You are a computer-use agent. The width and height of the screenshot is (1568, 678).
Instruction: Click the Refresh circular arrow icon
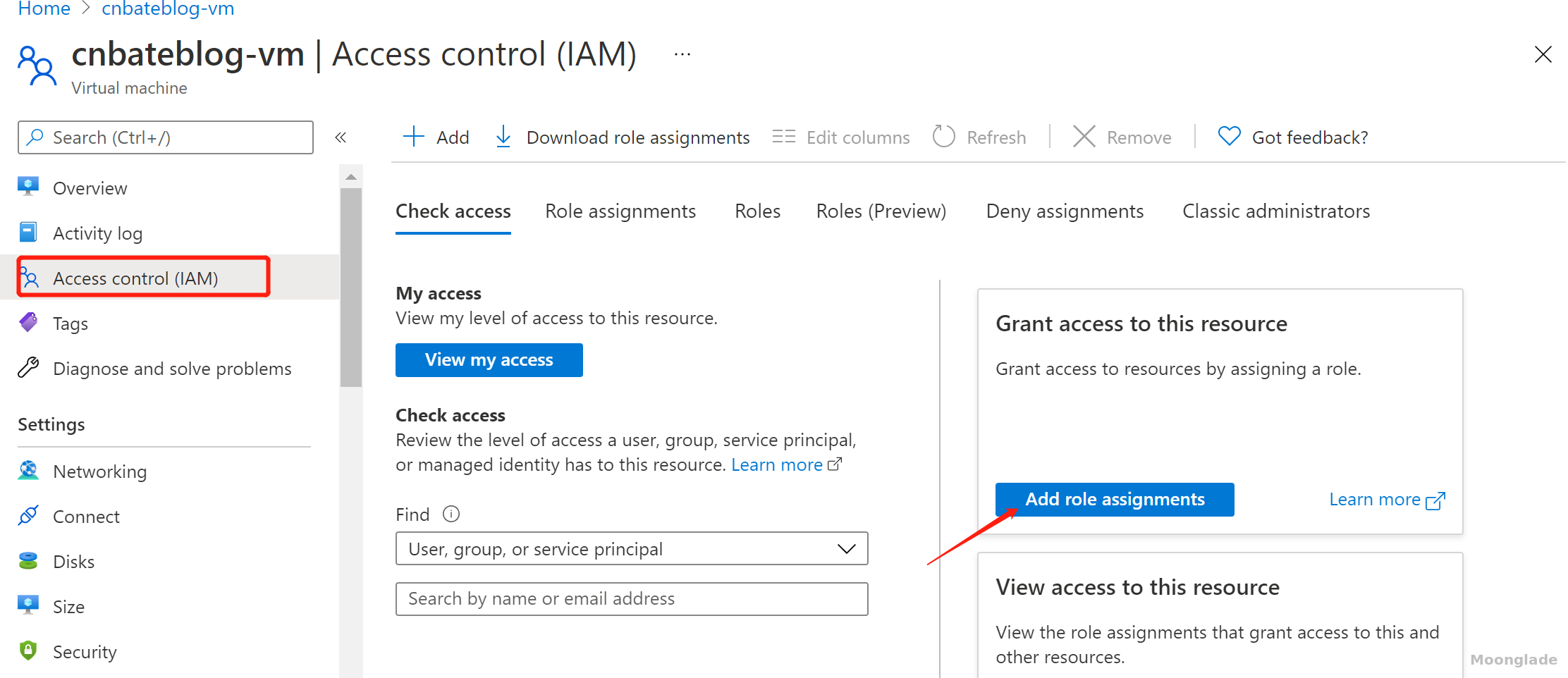[x=943, y=137]
